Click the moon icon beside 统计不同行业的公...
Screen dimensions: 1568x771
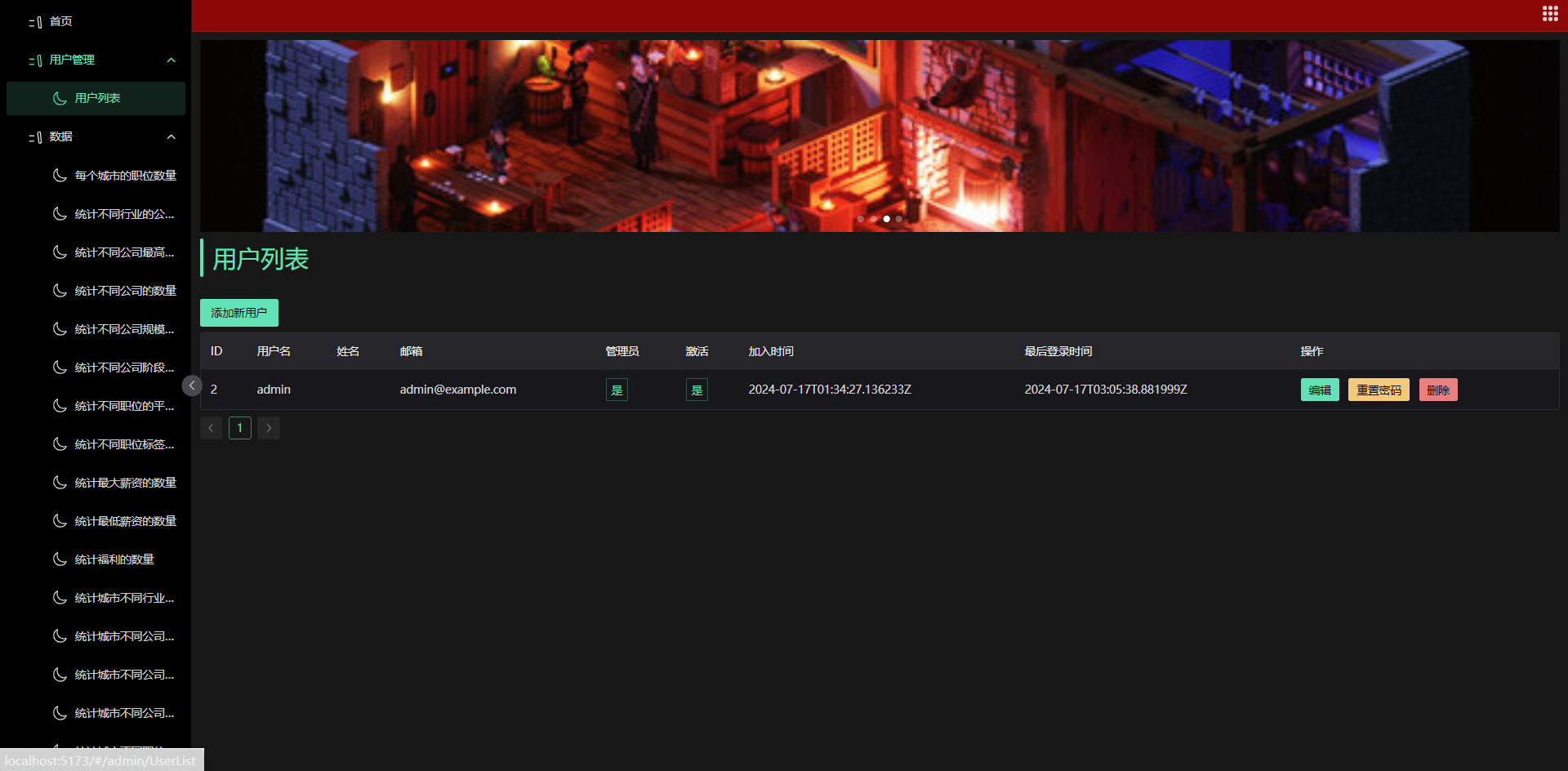(x=60, y=214)
